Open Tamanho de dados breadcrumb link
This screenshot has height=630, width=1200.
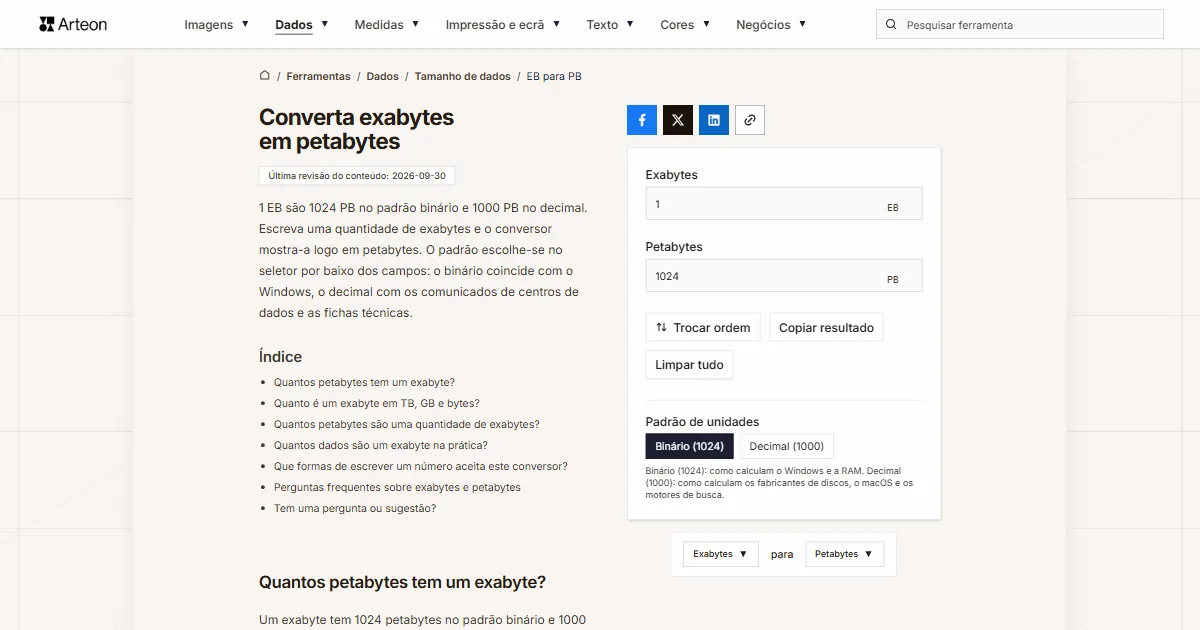click(463, 76)
